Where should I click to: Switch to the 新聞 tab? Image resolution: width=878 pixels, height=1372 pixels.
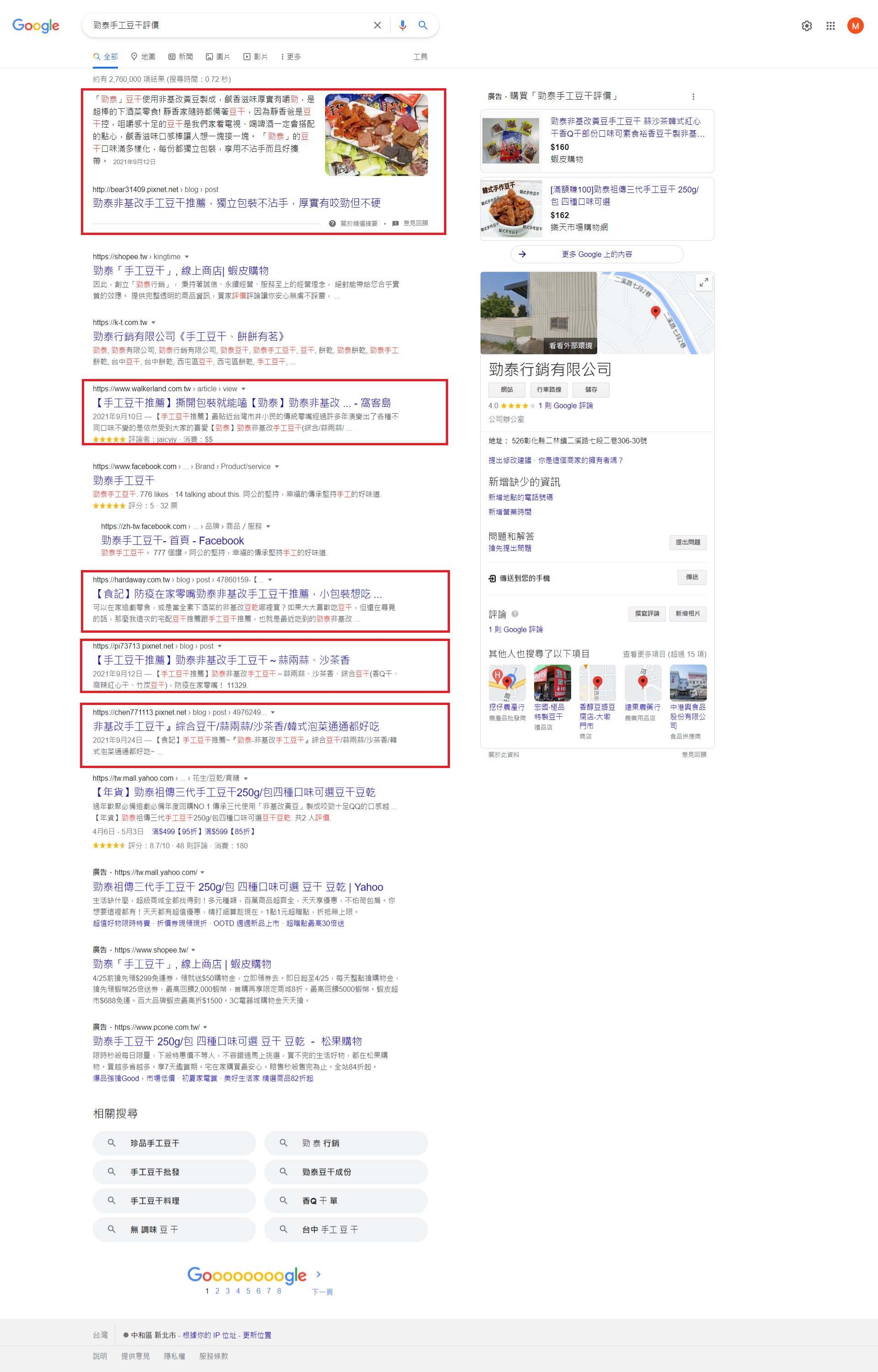click(180, 56)
